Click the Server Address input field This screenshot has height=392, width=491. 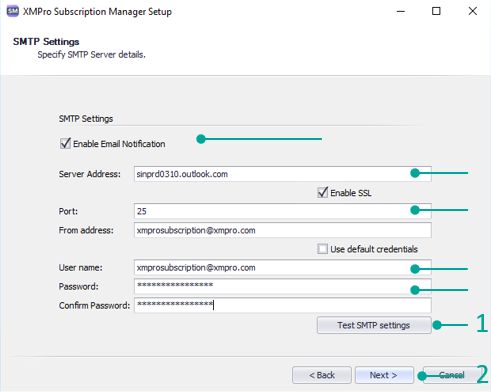[283, 174]
